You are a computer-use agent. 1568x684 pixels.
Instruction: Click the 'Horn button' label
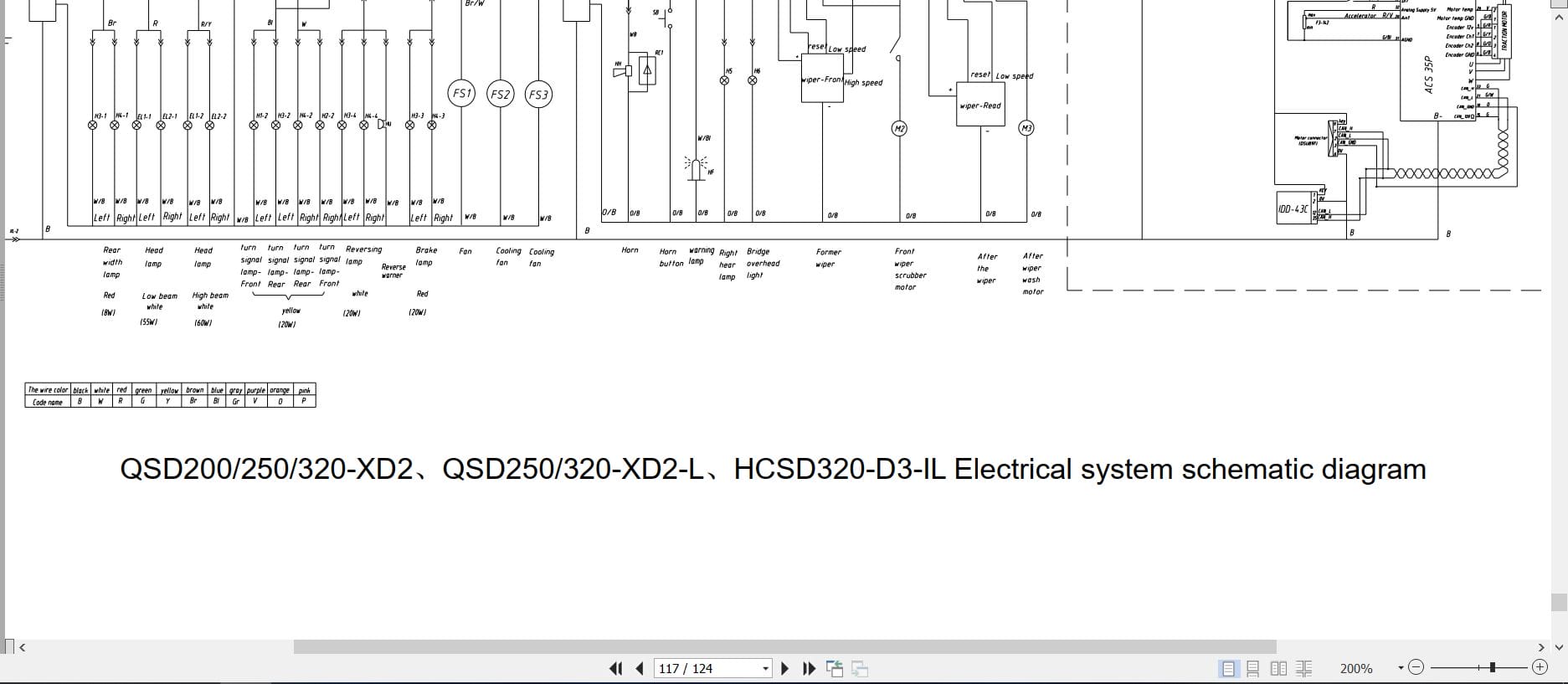671,257
